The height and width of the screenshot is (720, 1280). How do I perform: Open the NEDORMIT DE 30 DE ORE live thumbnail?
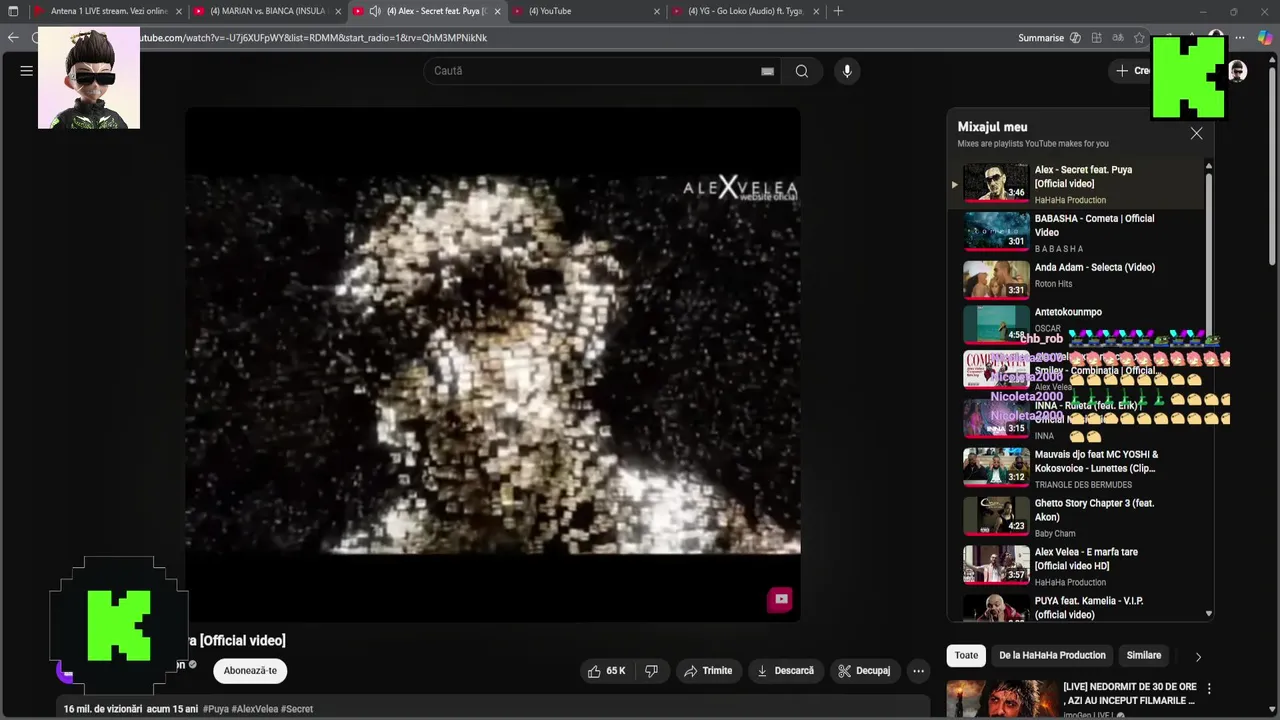coord(1001,700)
